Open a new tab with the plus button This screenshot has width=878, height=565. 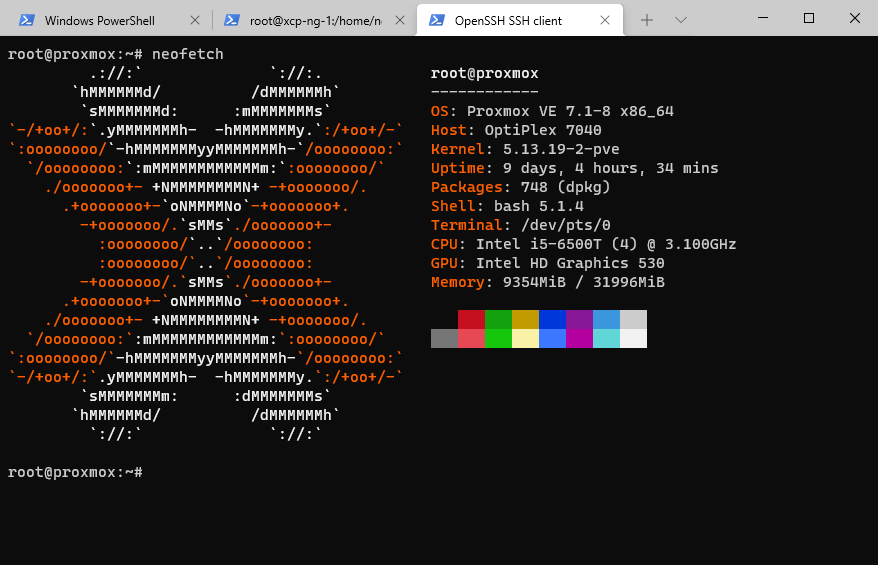(647, 20)
